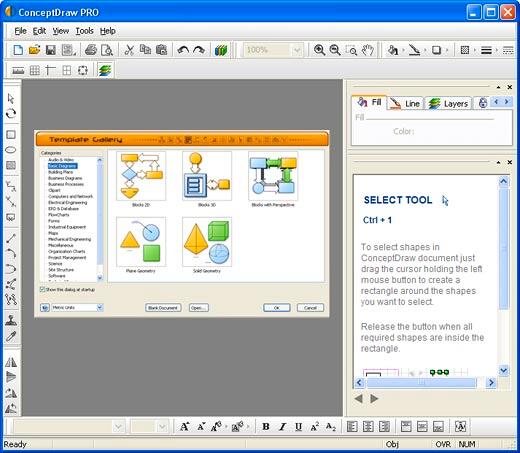Toggle rulers display in second toolbar
520x453 pixels.
(18, 70)
